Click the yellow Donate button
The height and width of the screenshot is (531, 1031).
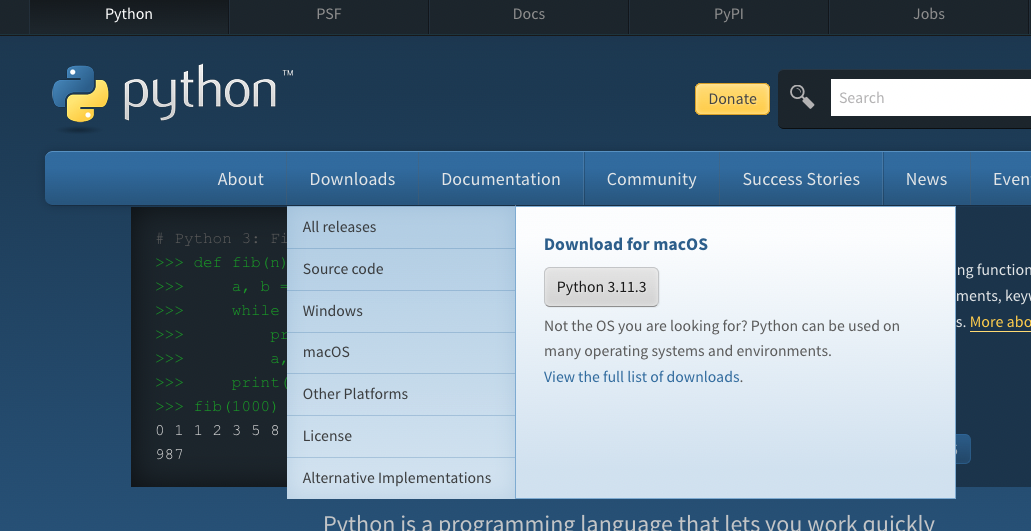pos(732,99)
